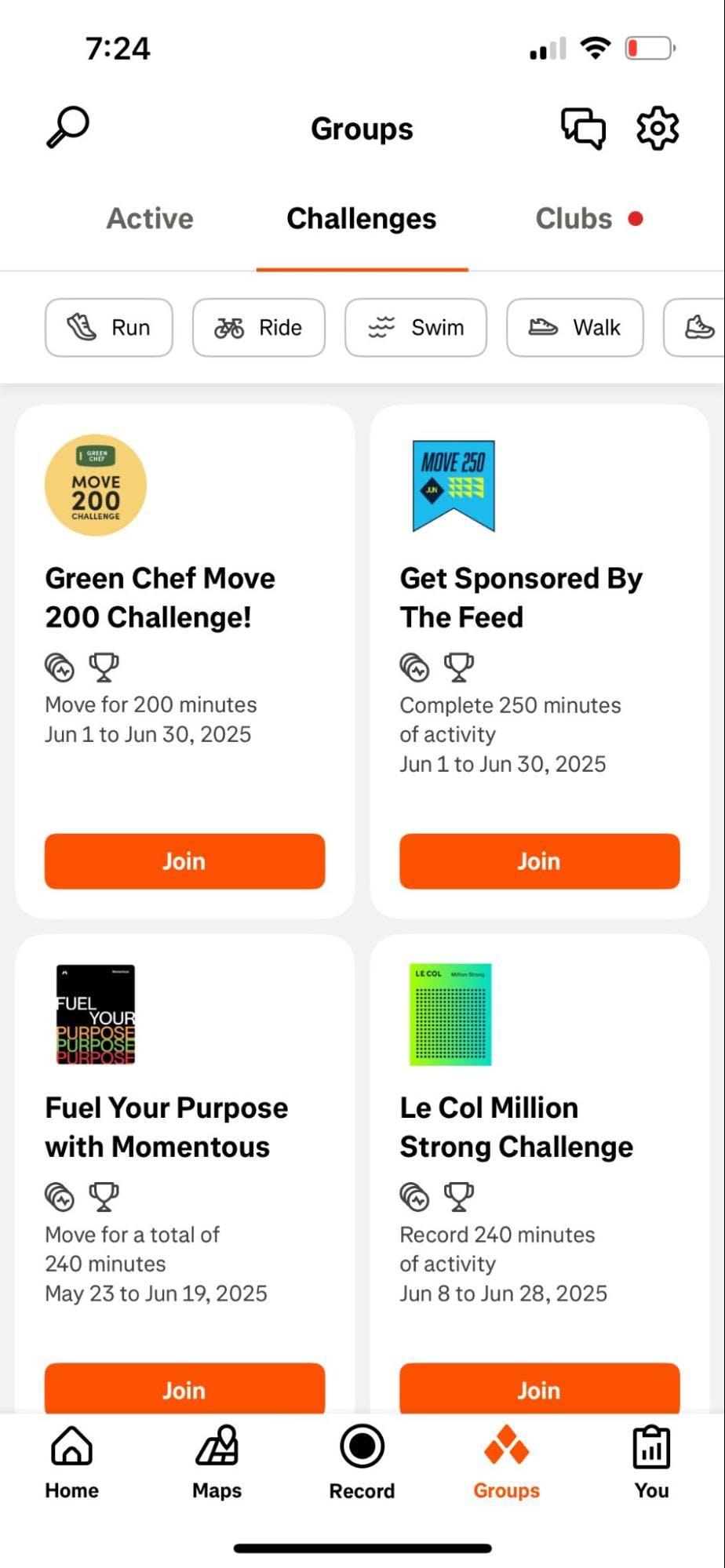Open the You profile tab icon
The height and width of the screenshot is (1568, 725).
point(651,1462)
